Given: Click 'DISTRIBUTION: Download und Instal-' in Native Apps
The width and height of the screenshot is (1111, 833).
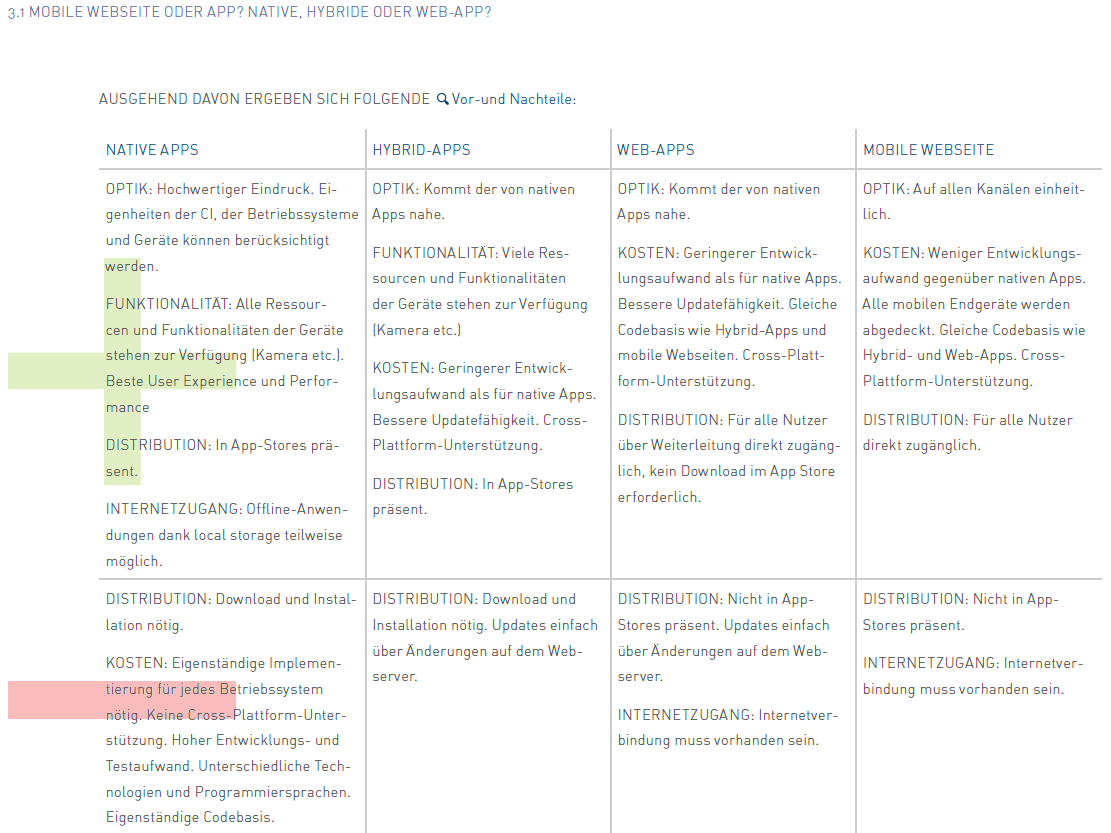Looking at the screenshot, I should [231, 599].
